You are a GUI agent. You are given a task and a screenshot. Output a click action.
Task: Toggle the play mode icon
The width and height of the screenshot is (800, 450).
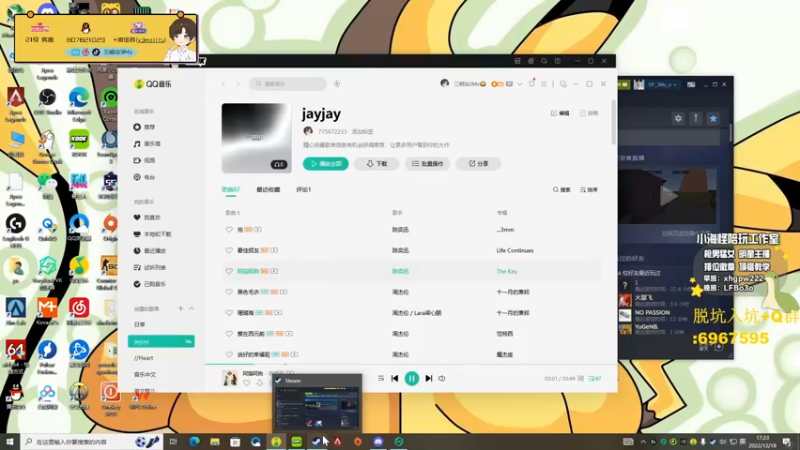[x=381, y=379]
